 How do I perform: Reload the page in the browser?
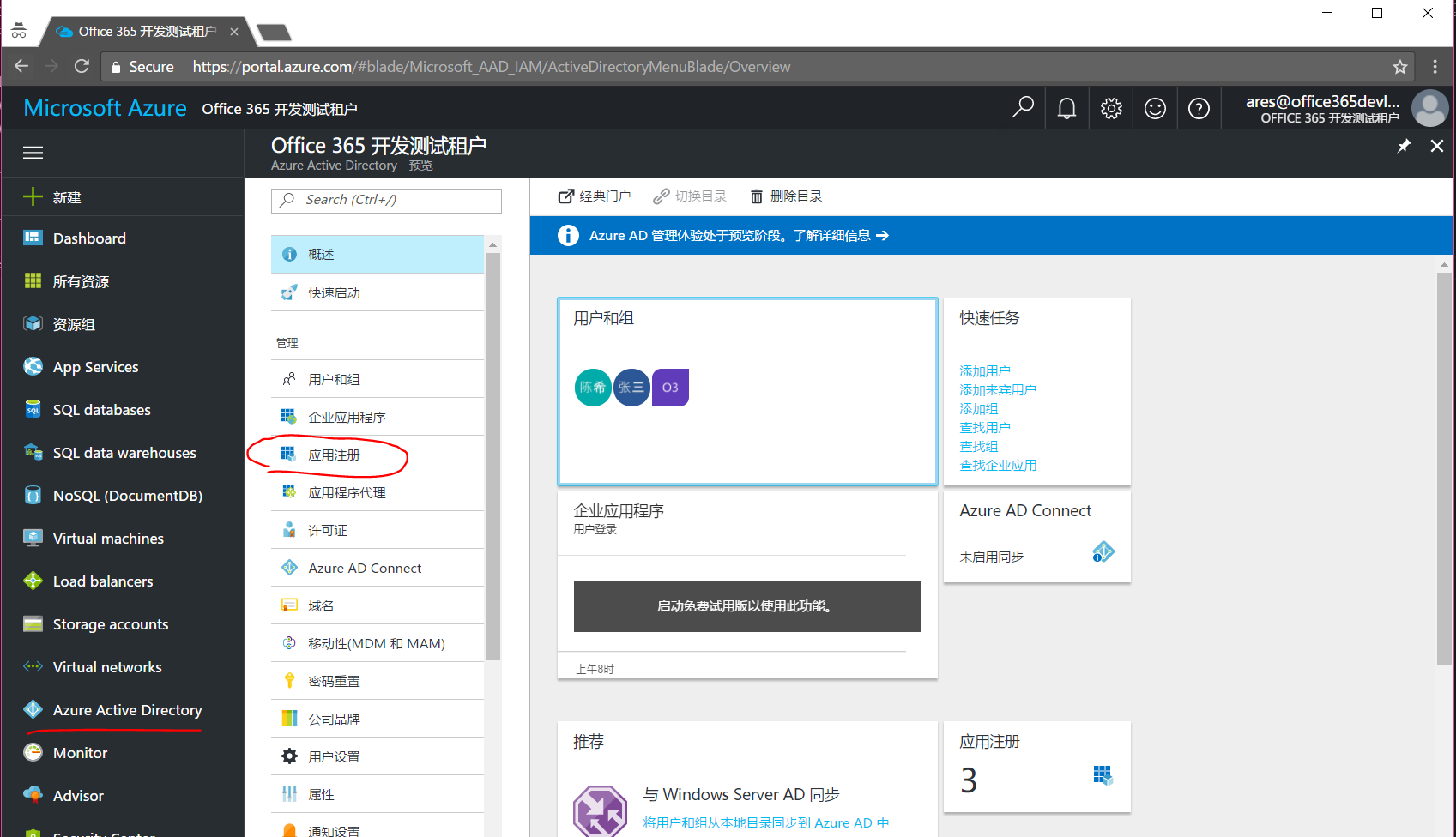coord(82,66)
